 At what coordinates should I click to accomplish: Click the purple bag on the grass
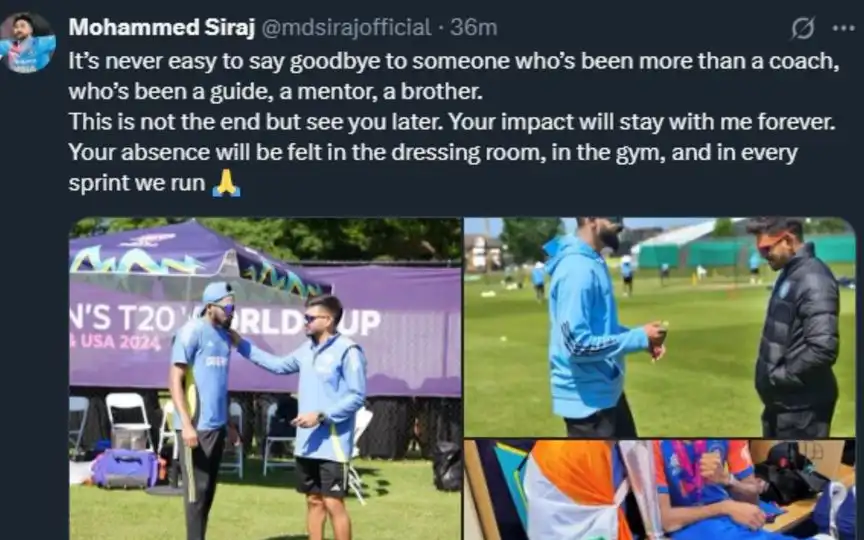tap(126, 469)
